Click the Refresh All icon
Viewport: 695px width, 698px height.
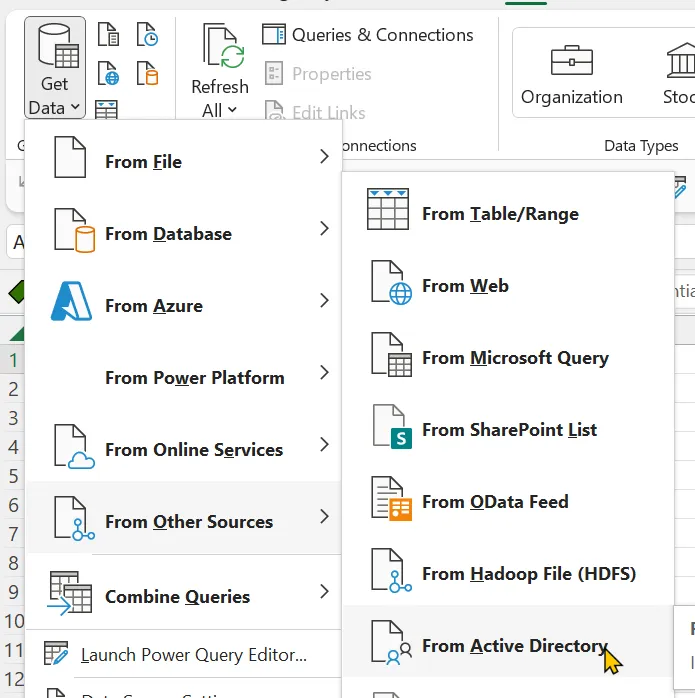(x=224, y=46)
